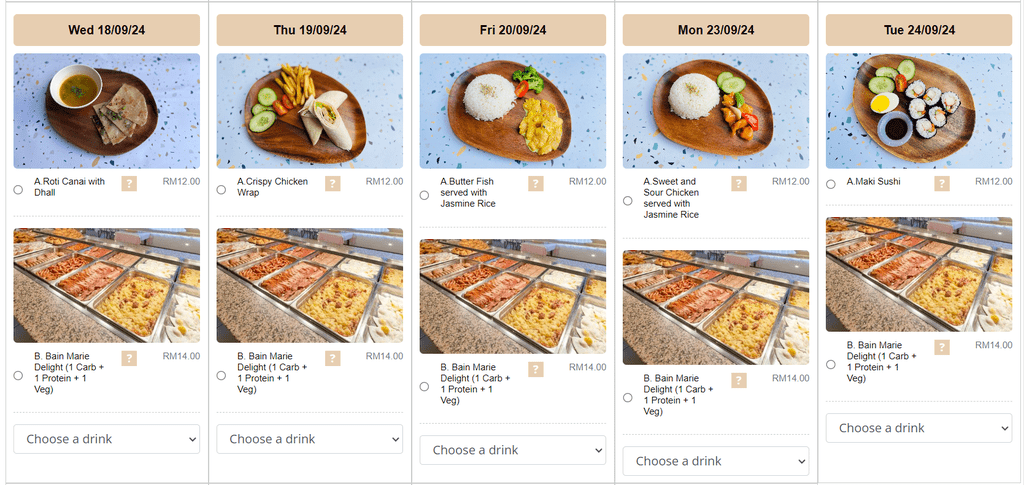Click the Maki Sushi plate image
Viewport: 1024px width, 485px height.
tap(919, 111)
